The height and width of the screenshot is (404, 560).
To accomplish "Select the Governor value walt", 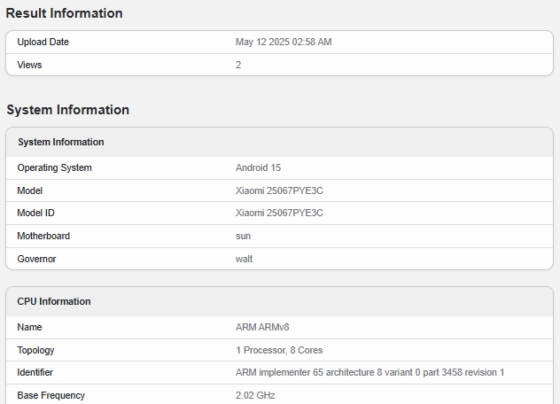I will coord(244,259).
